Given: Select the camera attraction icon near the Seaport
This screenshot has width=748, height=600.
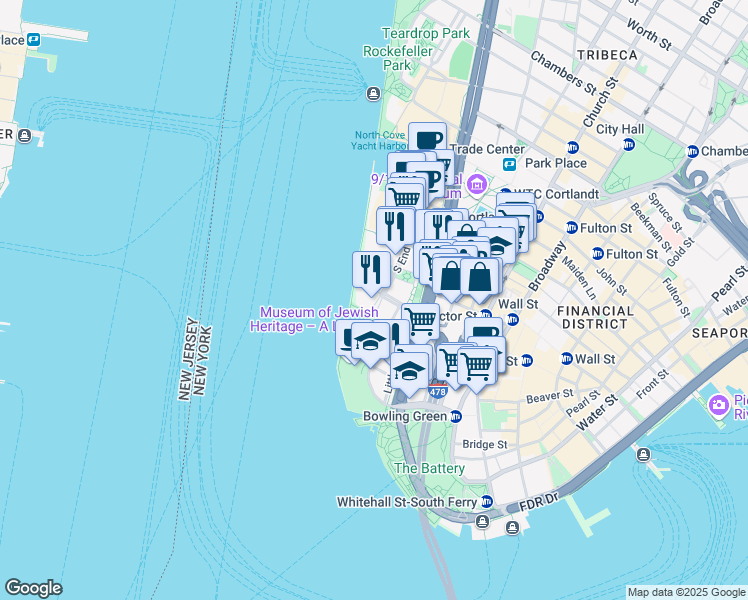Looking at the screenshot, I should 718,405.
